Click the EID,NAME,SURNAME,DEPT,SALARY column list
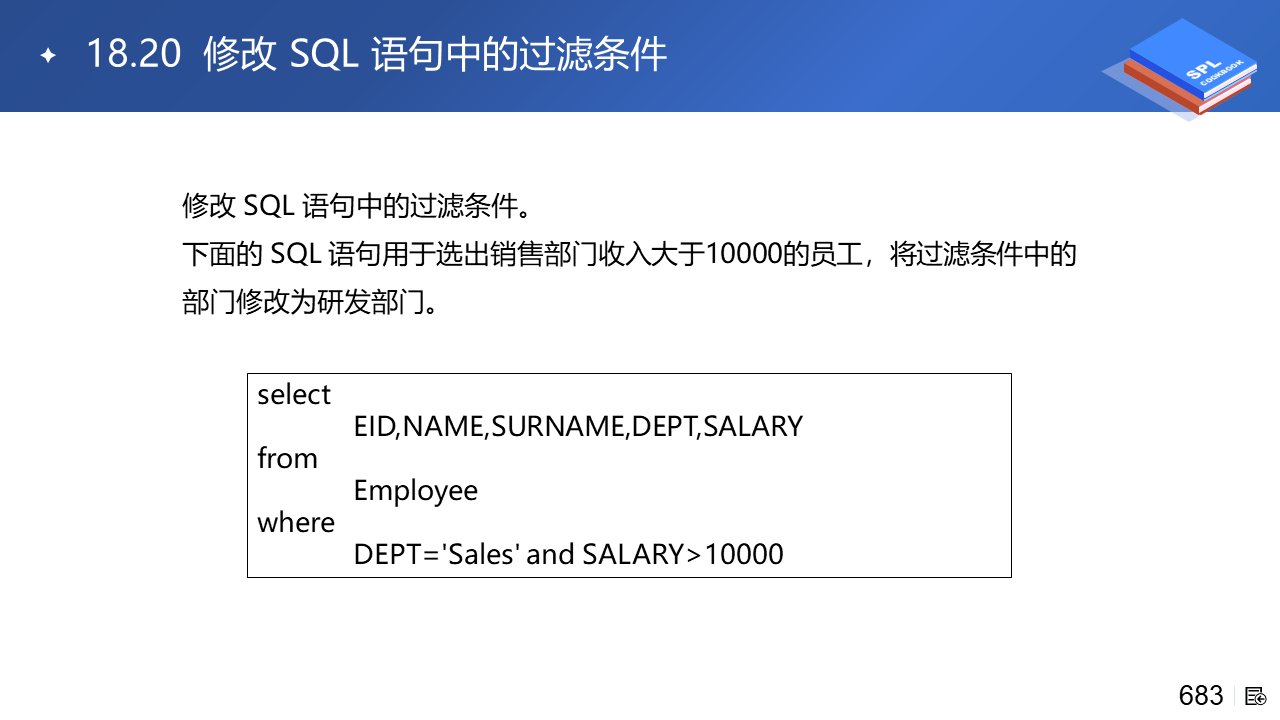The width and height of the screenshot is (1280, 720). coord(578,427)
